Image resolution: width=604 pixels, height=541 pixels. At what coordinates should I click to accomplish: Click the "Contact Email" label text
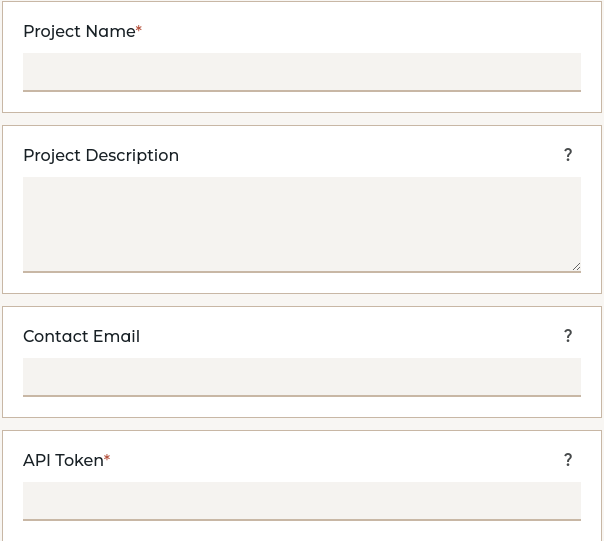coord(81,337)
